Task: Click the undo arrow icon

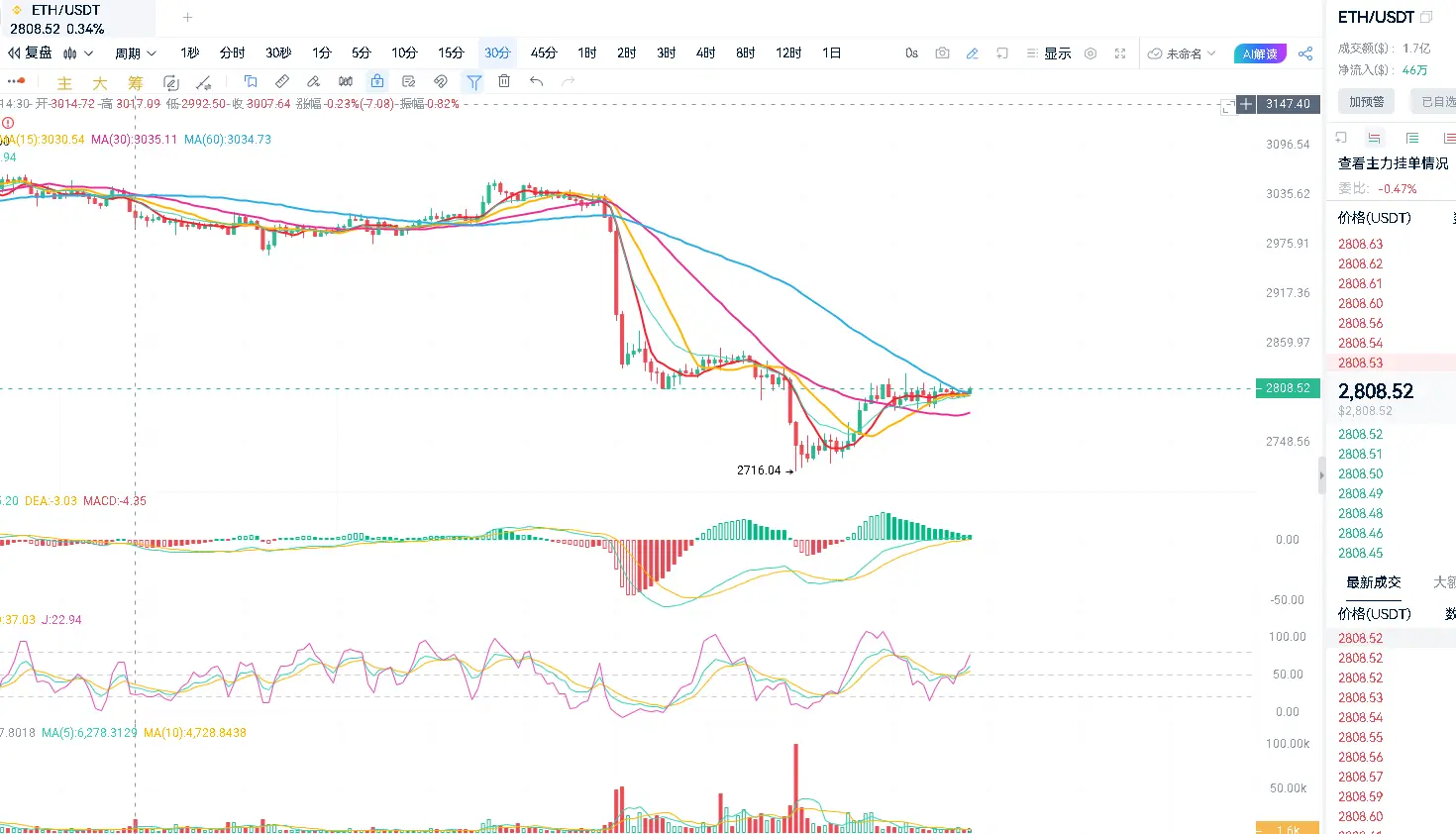Action: click(x=536, y=81)
